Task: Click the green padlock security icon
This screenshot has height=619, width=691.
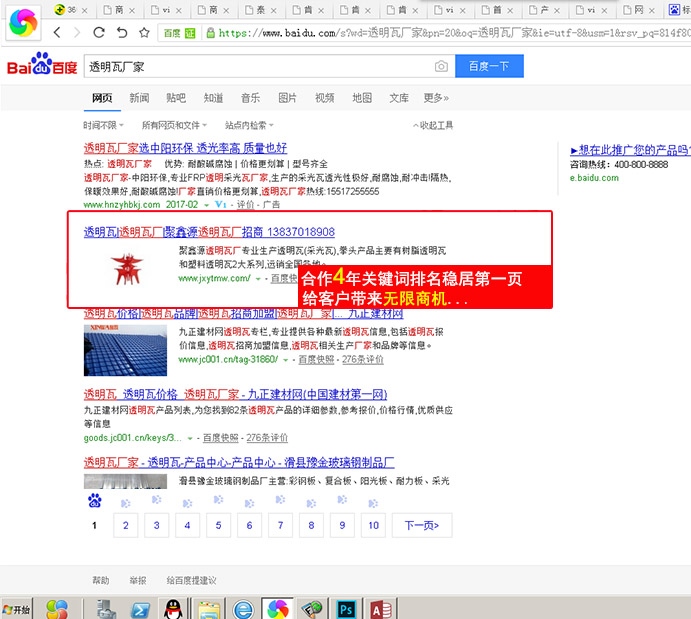Action: tap(211, 33)
